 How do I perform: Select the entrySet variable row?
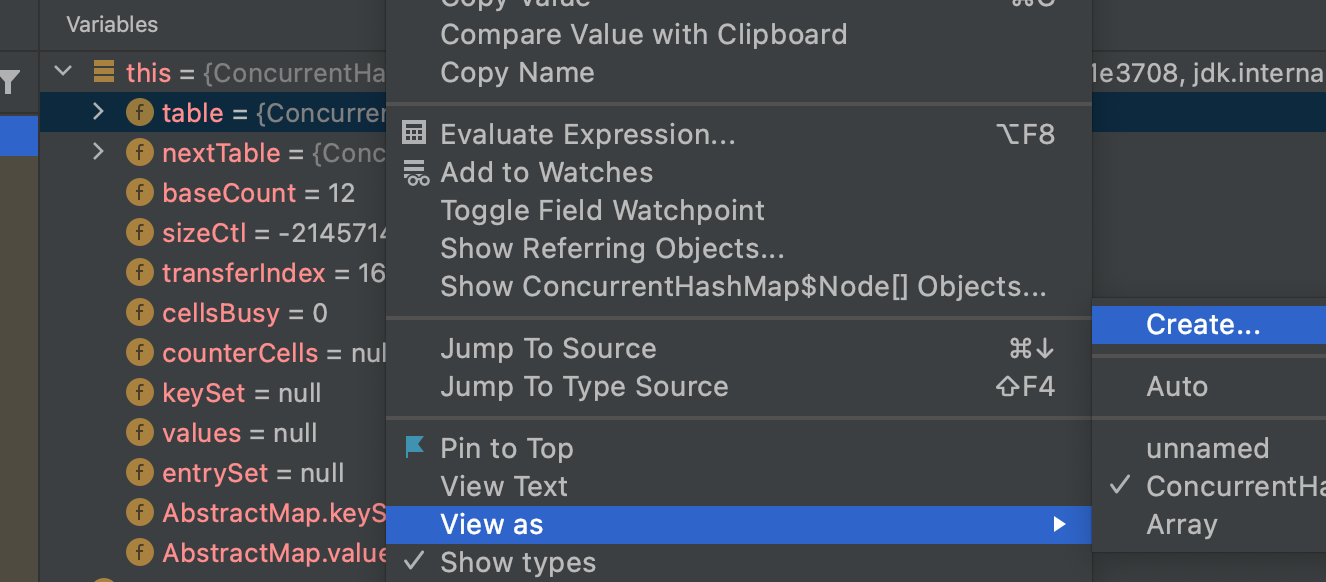pos(253,473)
